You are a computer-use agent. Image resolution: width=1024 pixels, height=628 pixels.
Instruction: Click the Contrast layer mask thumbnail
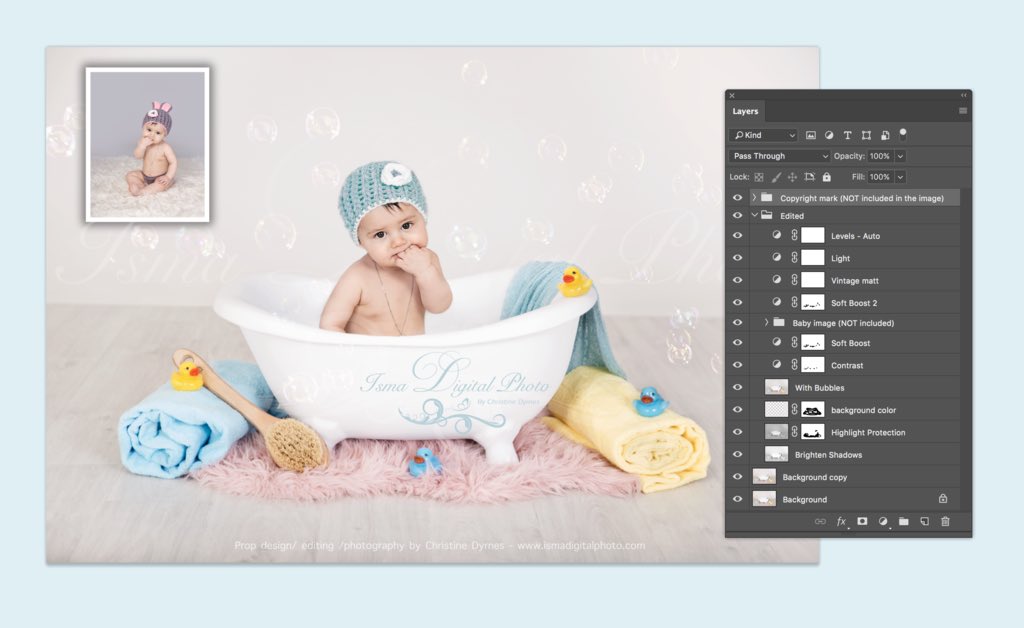pos(812,365)
